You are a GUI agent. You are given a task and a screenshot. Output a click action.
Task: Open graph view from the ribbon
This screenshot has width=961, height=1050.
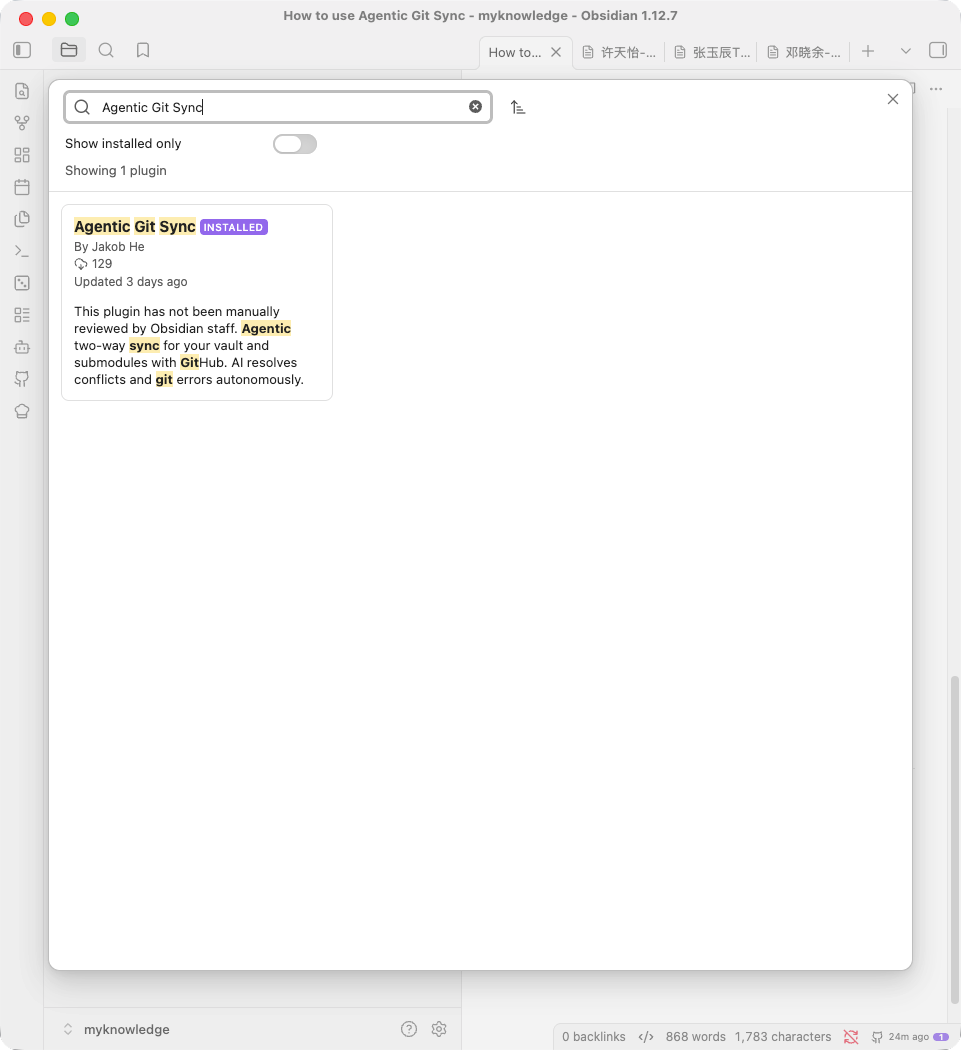(x=22, y=123)
